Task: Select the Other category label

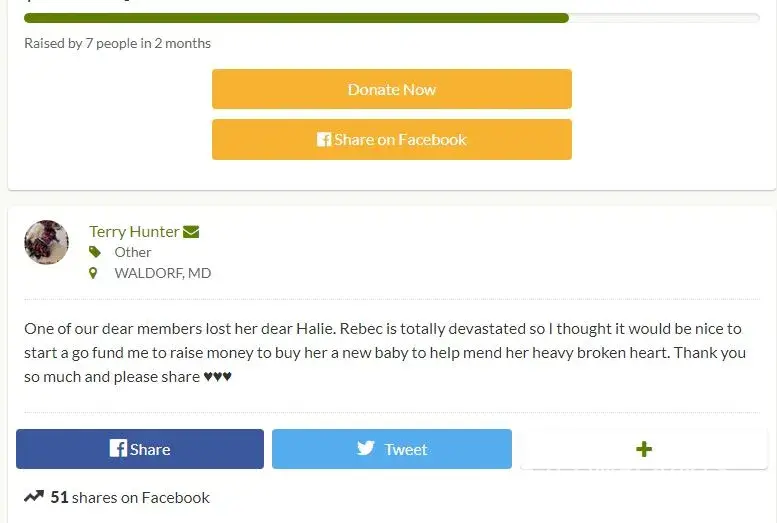Action: [x=133, y=252]
